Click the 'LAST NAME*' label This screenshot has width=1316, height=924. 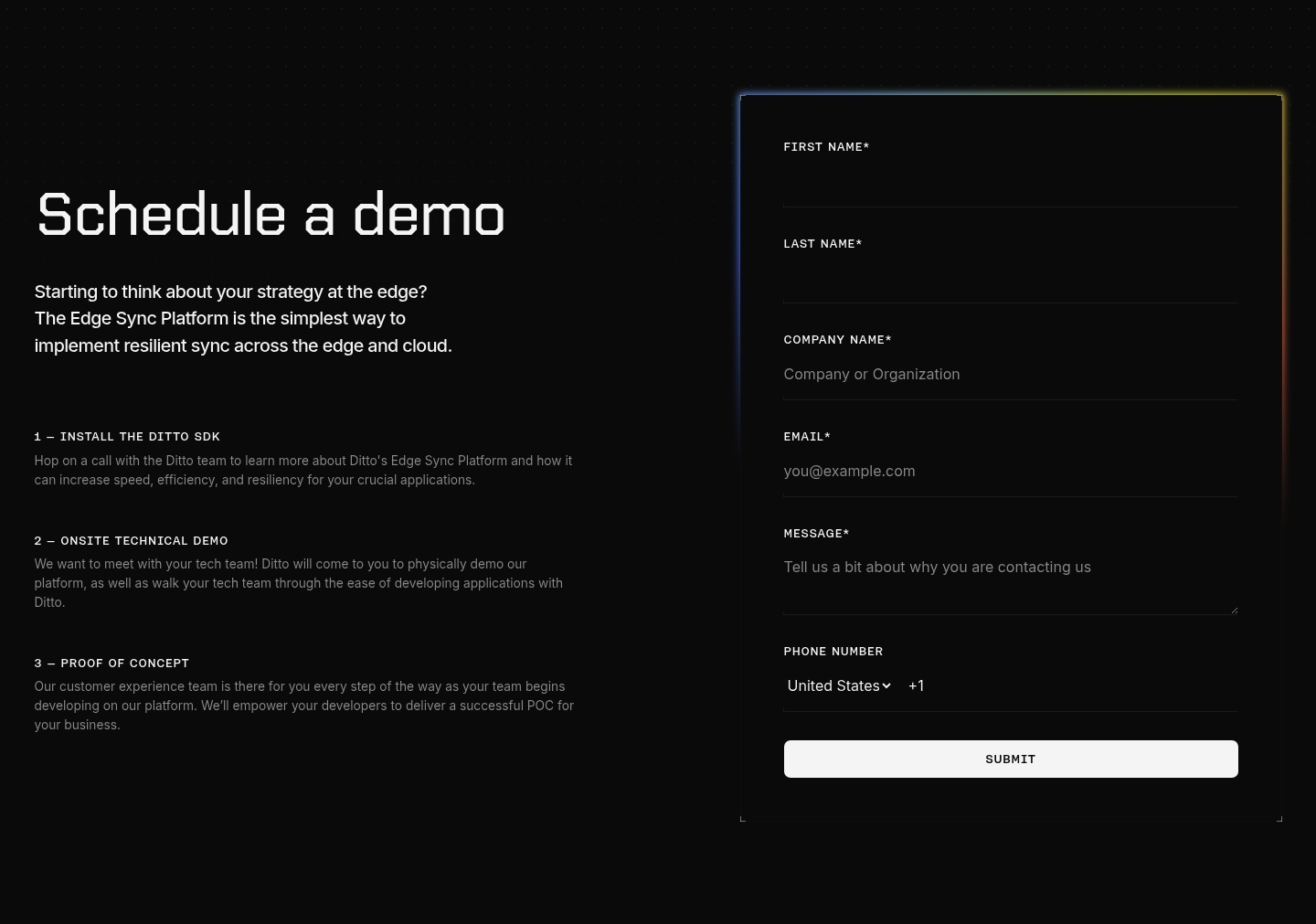click(x=822, y=244)
